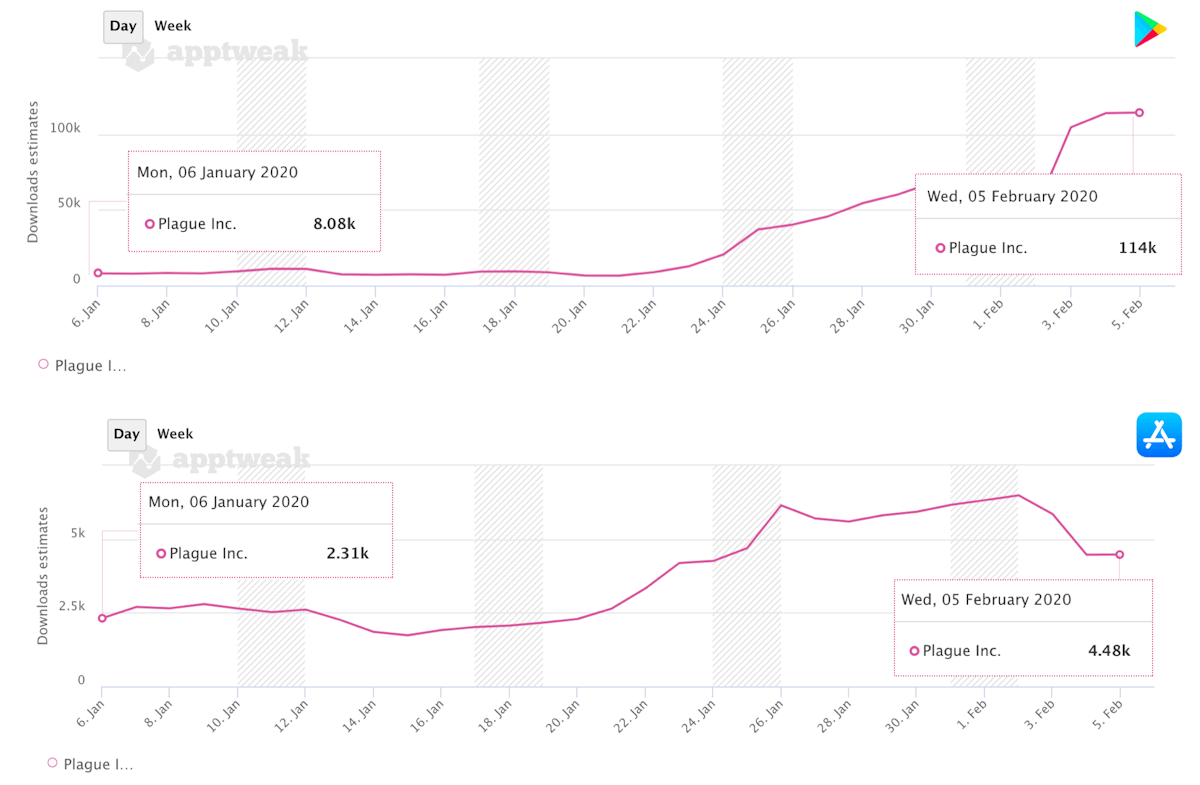Screen dimensions: 1200x785
Task: Switch the App Store chart to Week view
Action: click(x=176, y=433)
